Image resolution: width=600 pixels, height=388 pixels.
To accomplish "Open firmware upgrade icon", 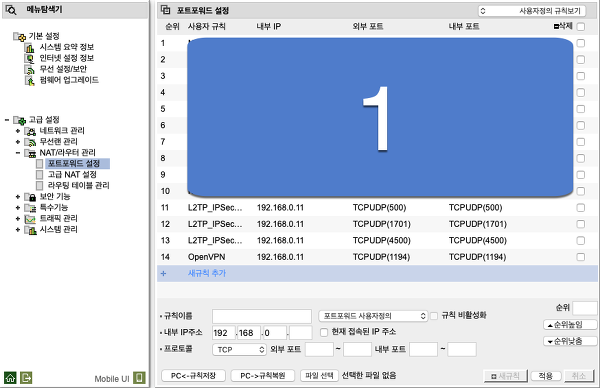I will pyautogui.click(x=29, y=80).
